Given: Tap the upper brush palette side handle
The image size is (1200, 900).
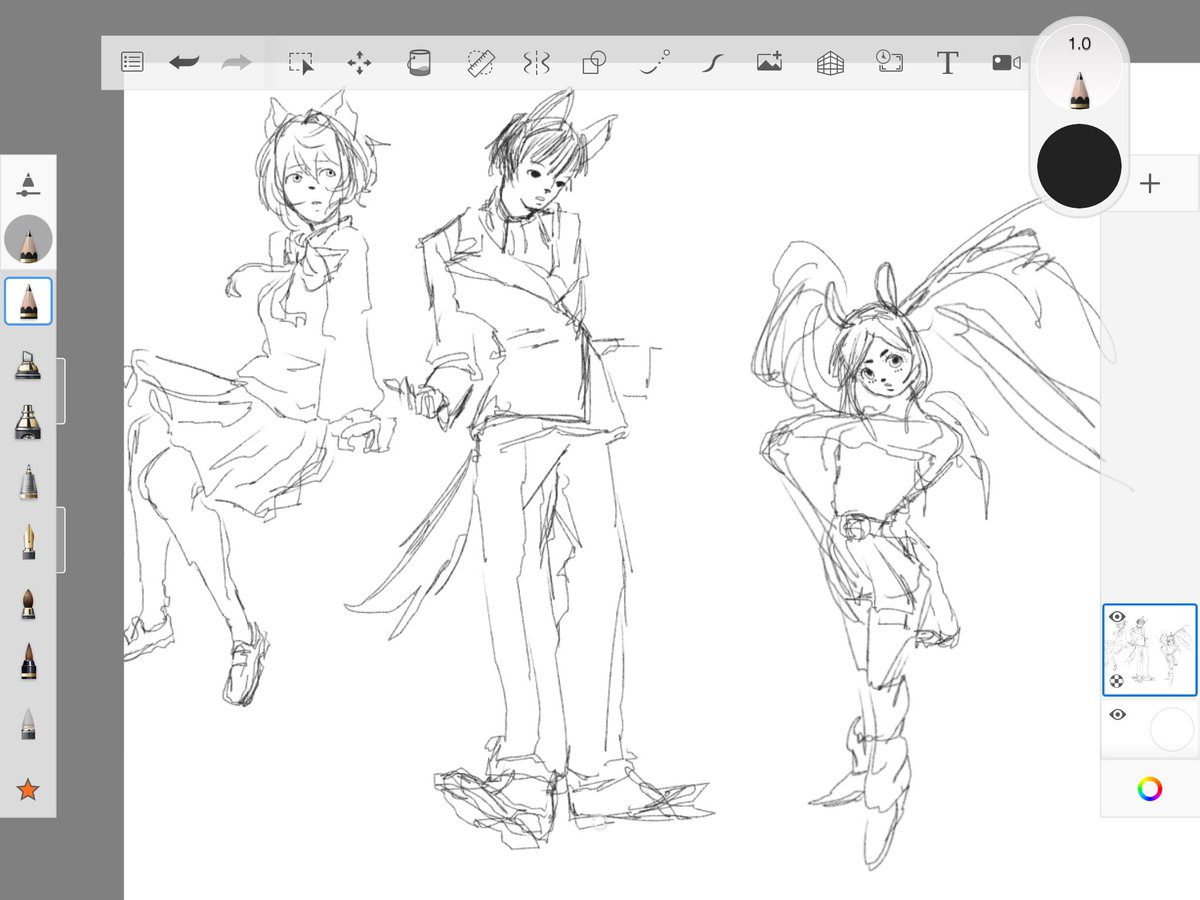Looking at the screenshot, I should click(61, 391).
